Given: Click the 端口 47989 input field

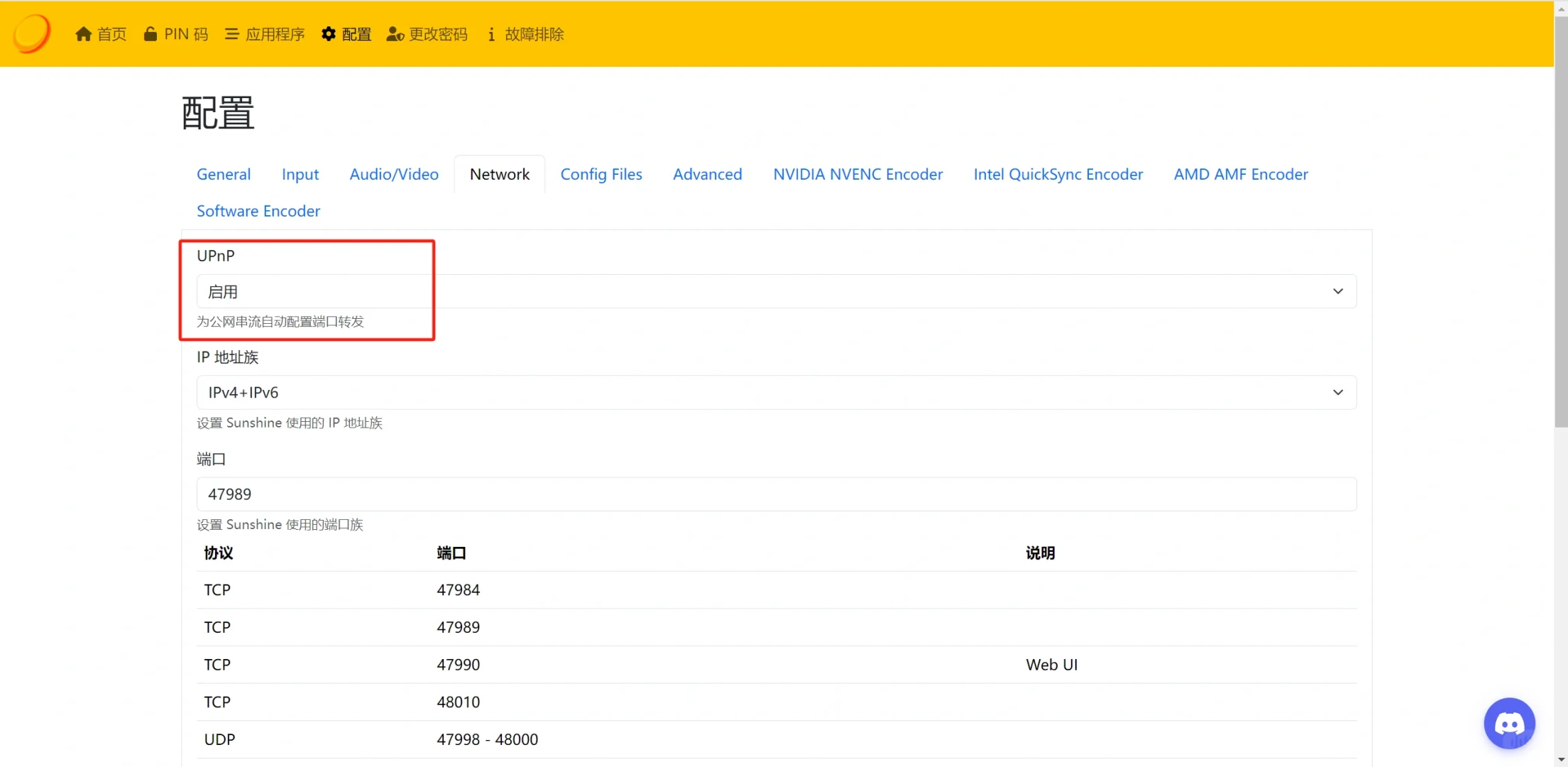Looking at the screenshot, I should (x=775, y=494).
